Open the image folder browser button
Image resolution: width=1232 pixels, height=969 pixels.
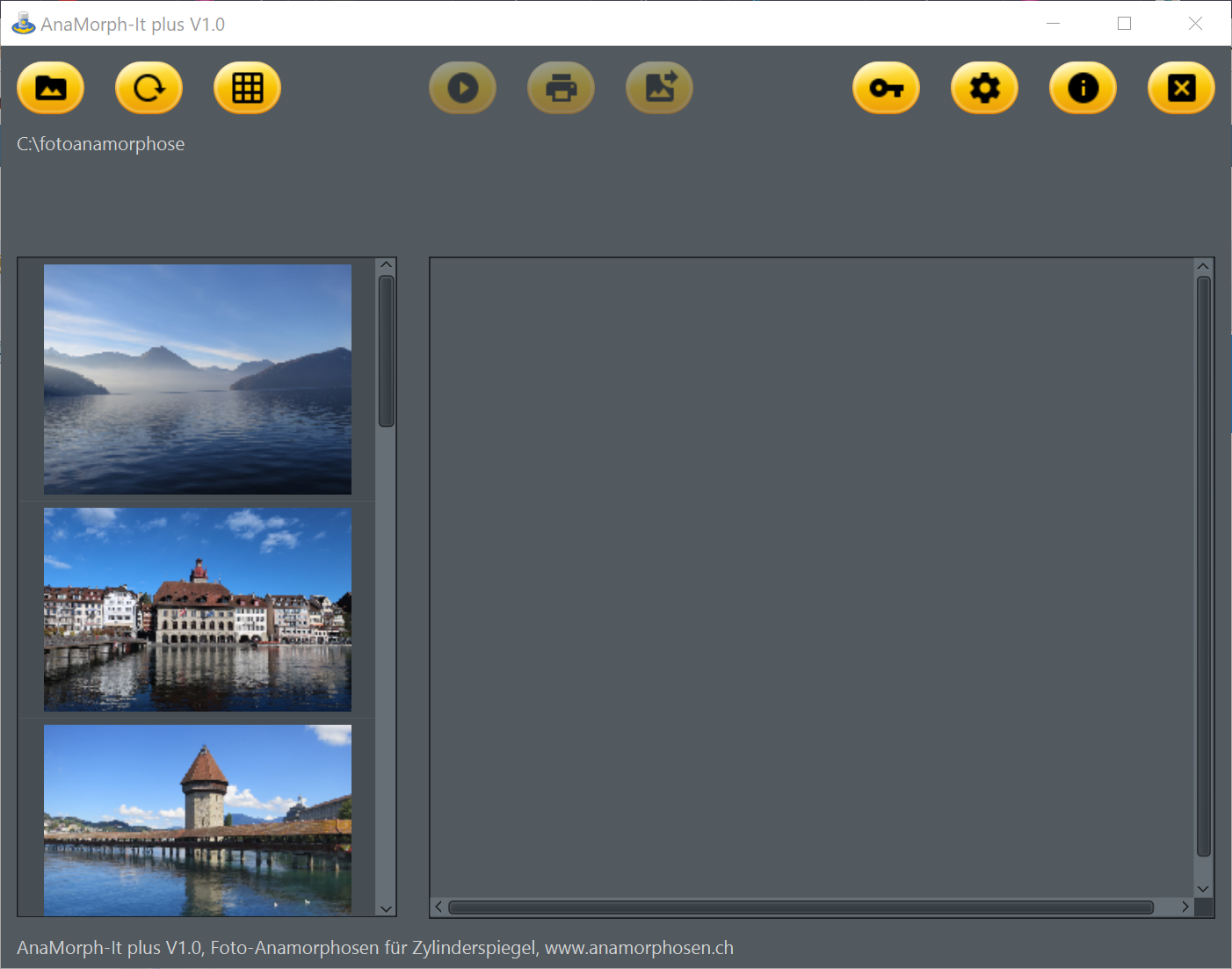pos(51,88)
